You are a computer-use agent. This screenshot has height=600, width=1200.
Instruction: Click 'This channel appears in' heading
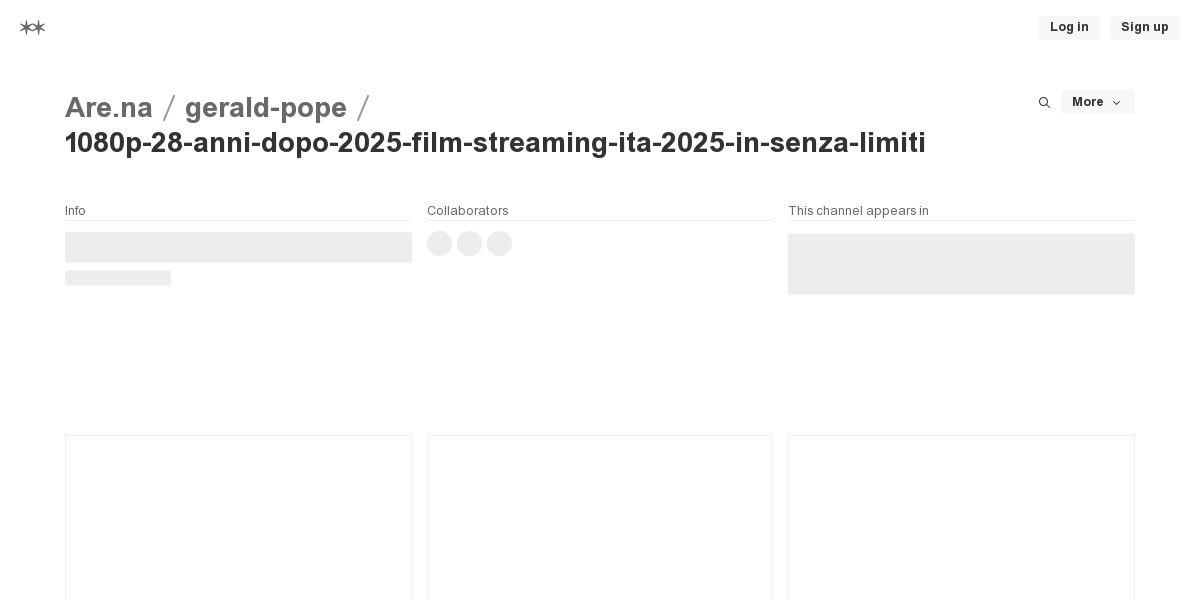[858, 211]
